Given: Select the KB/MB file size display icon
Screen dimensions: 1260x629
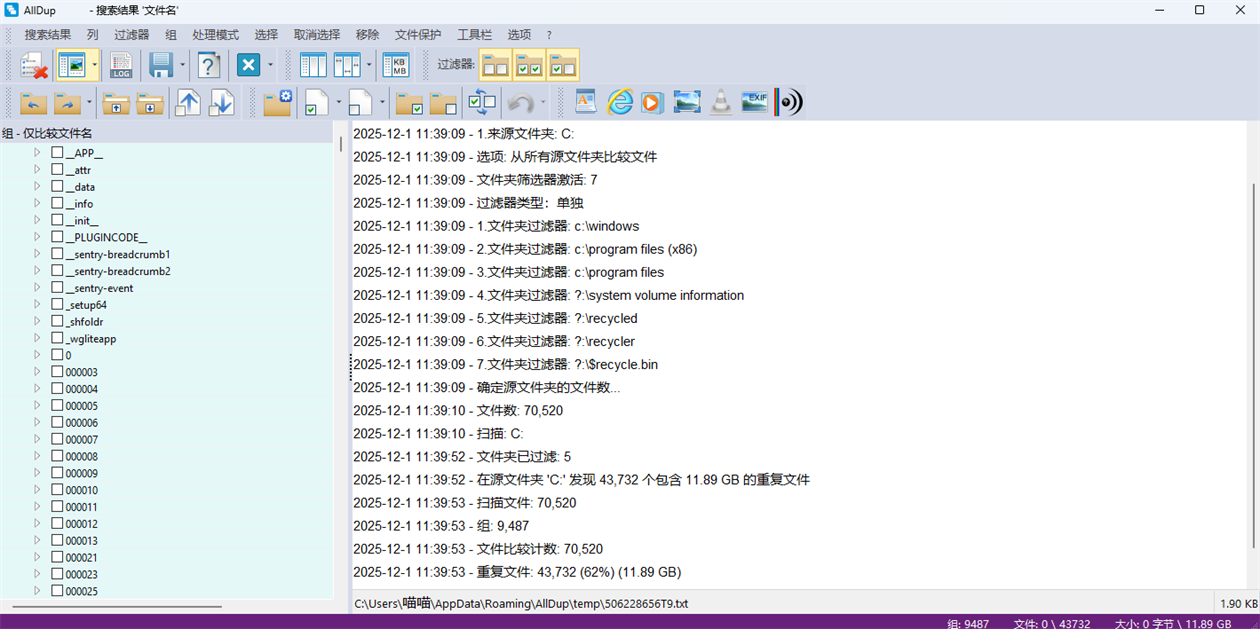Looking at the screenshot, I should pyautogui.click(x=394, y=64).
